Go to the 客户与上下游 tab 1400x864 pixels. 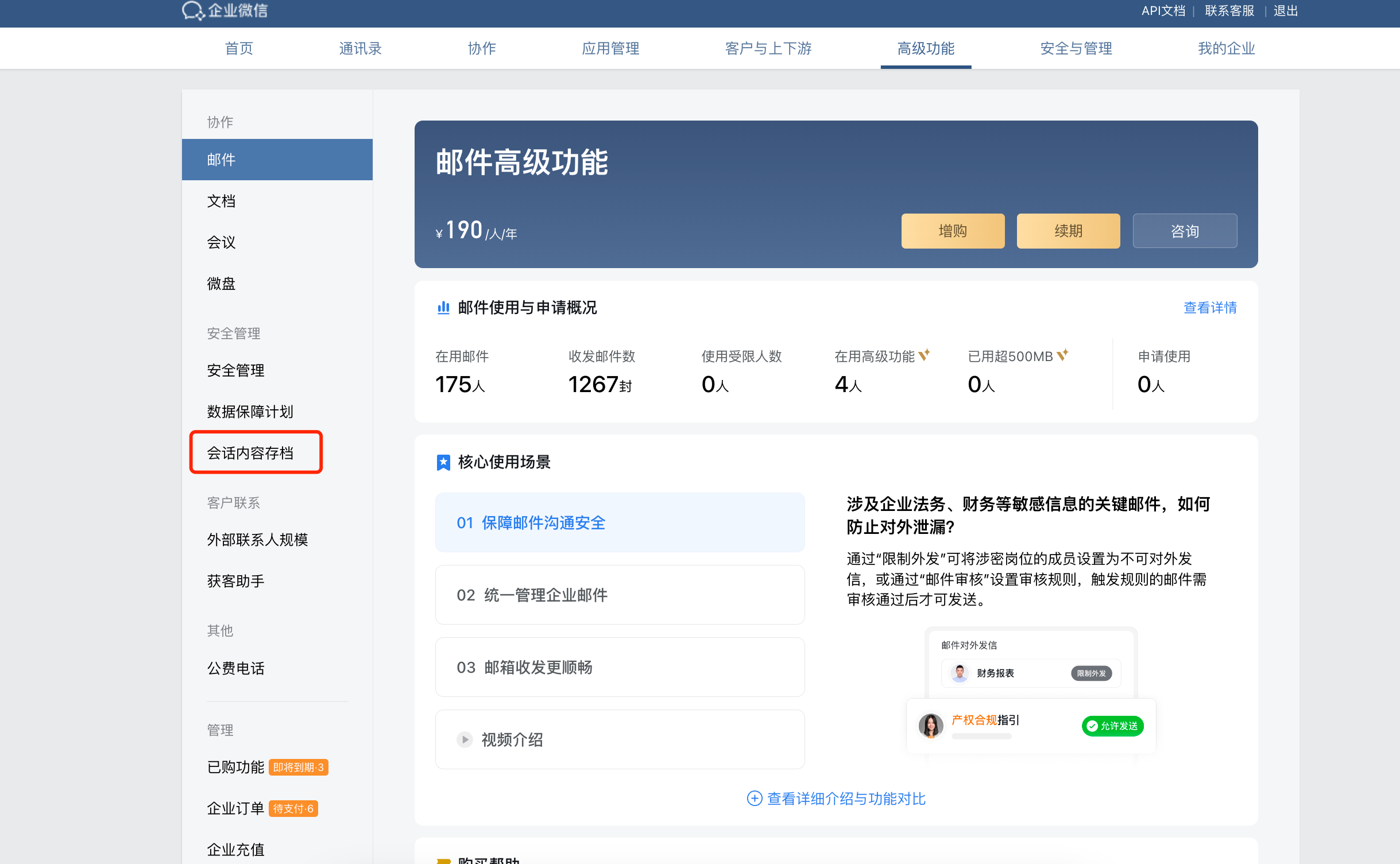point(768,48)
